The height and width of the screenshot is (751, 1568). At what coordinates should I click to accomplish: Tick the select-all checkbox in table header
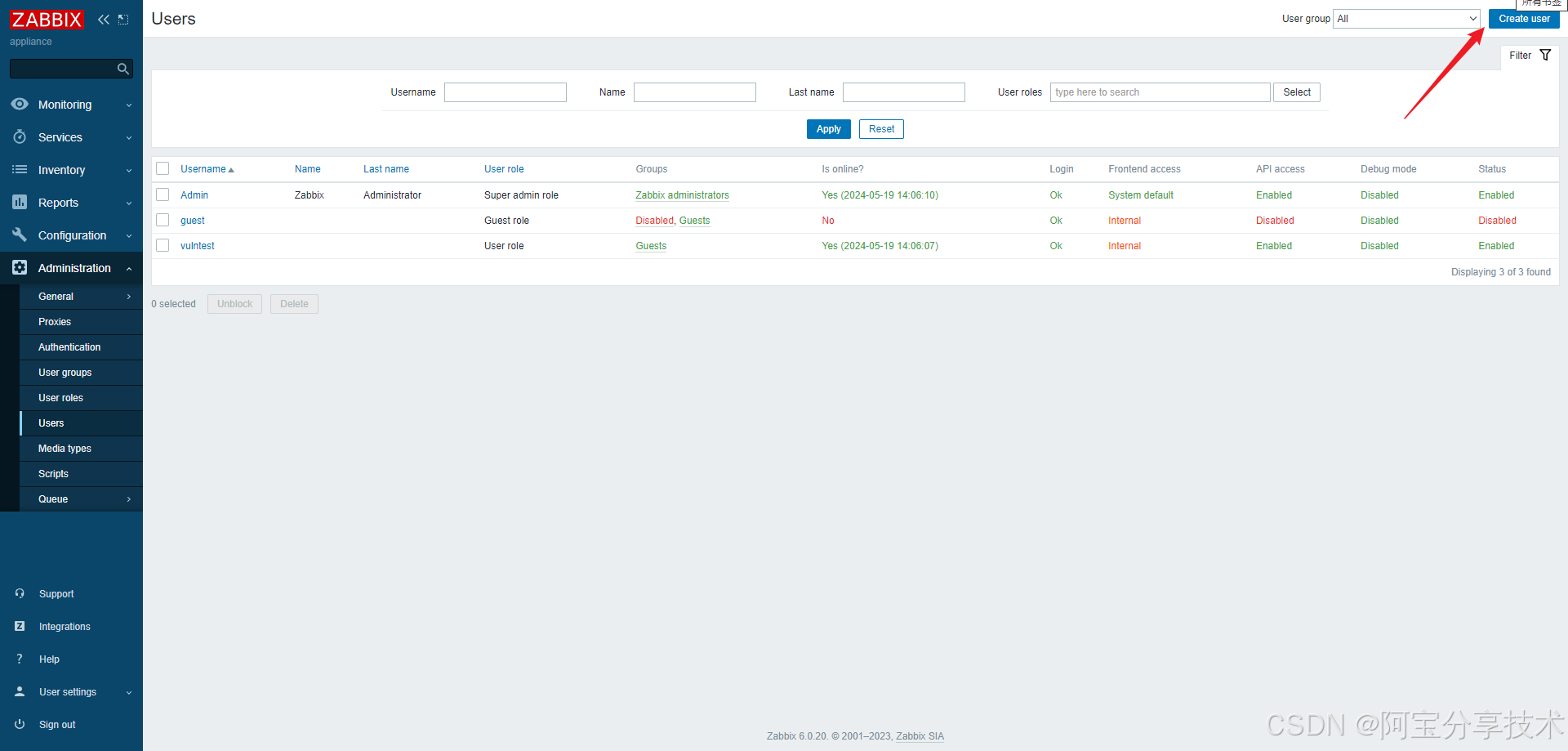pos(163,168)
